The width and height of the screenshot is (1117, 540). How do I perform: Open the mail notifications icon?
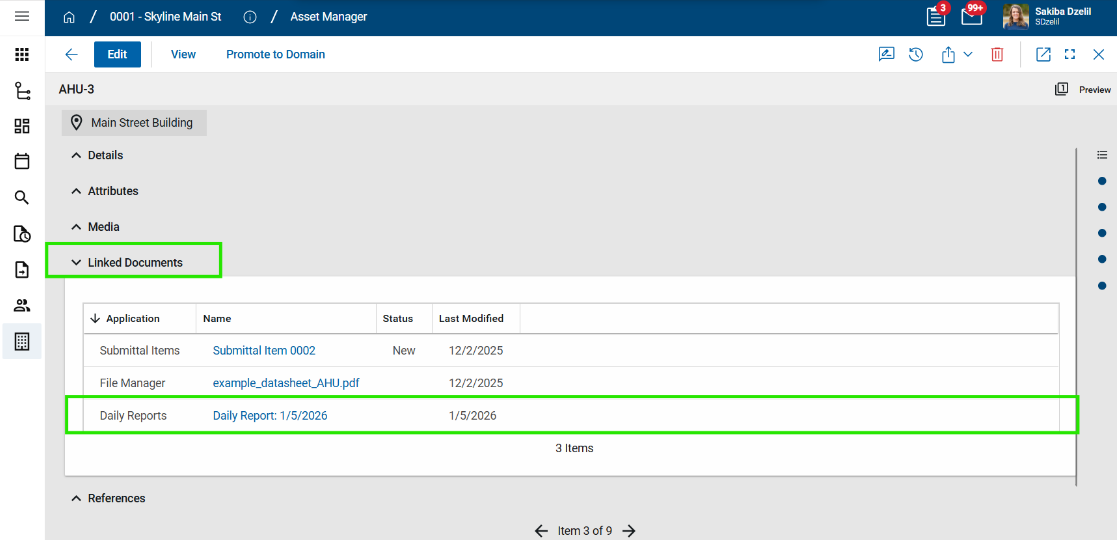[971, 17]
